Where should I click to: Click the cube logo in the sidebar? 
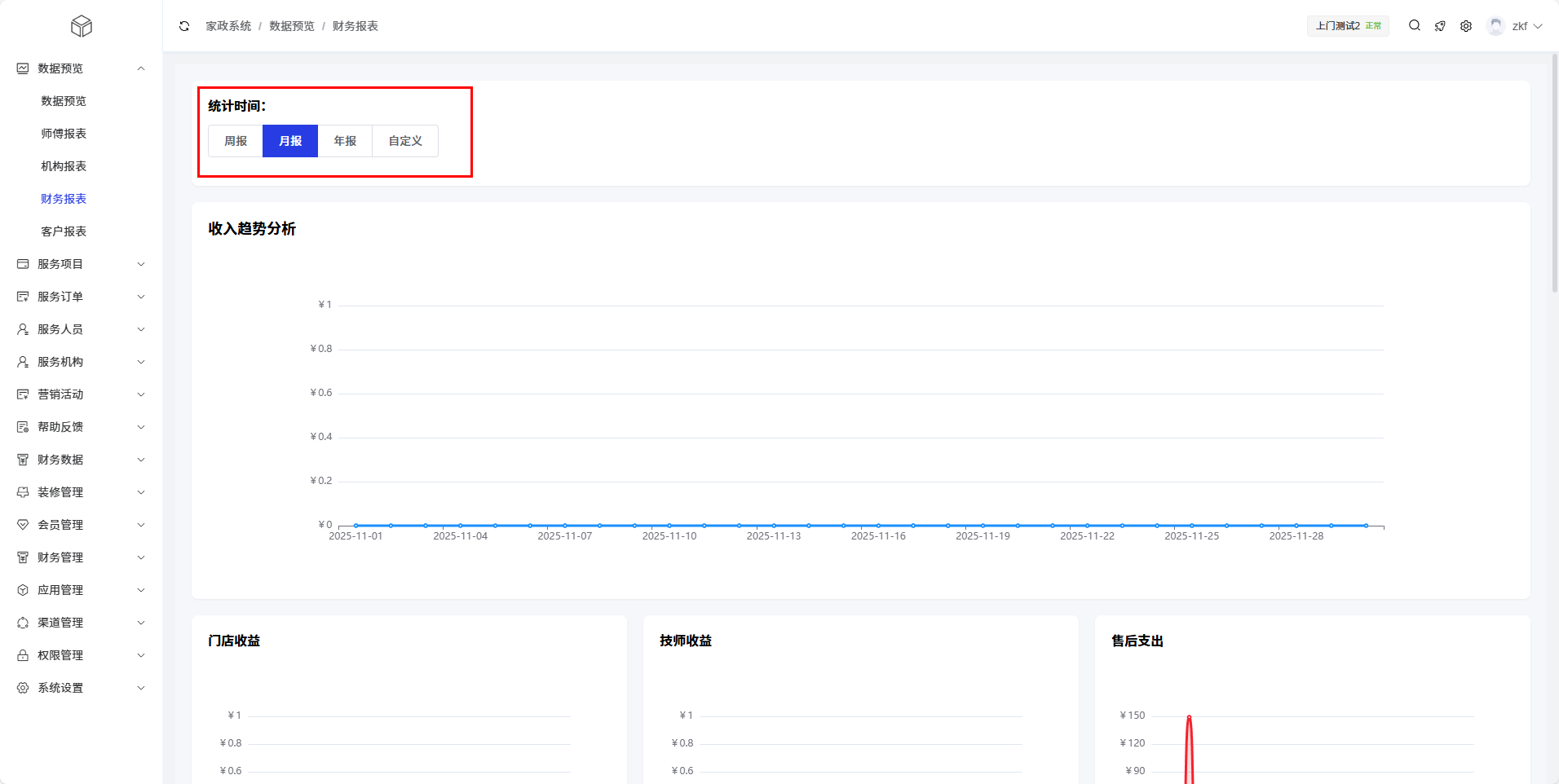[x=82, y=26]
